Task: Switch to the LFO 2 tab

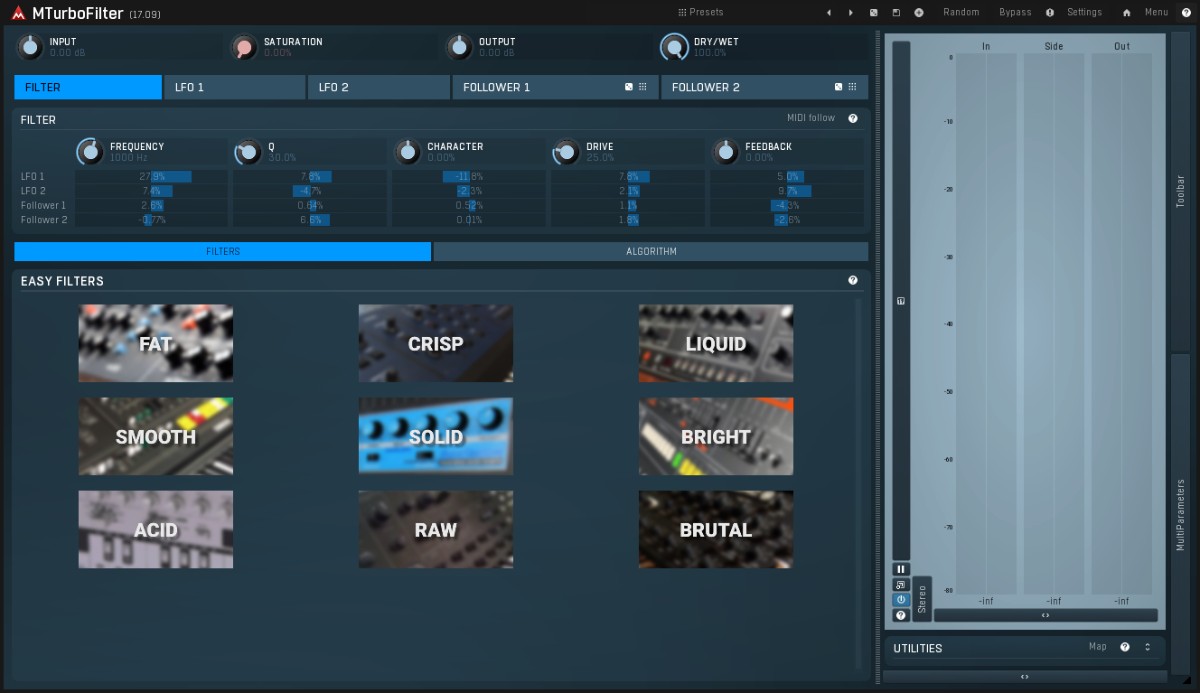Action: coord(379,87)
